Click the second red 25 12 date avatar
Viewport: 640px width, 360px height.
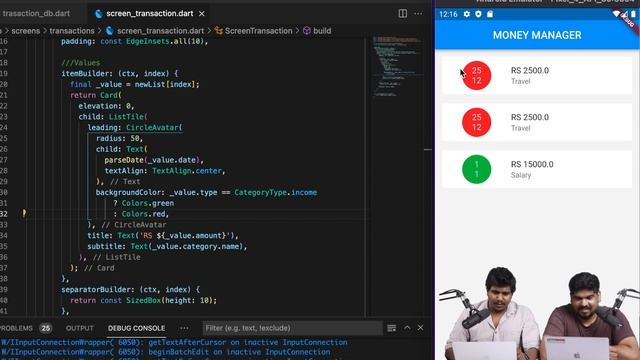click(476, 122)
